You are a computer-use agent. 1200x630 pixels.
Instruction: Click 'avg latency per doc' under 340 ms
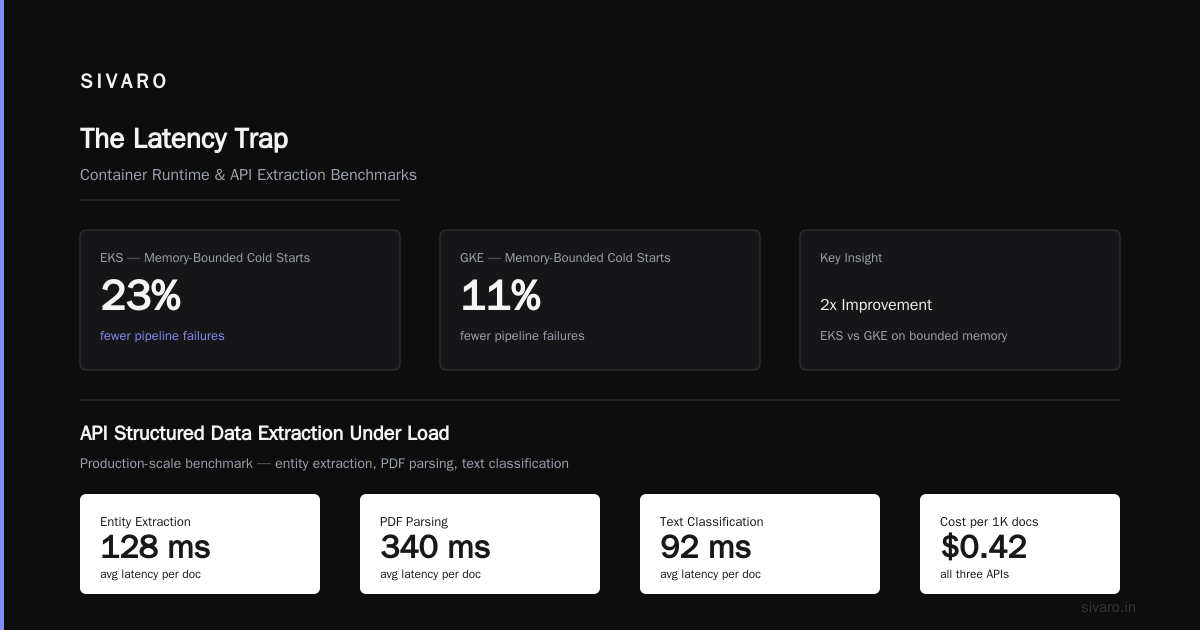coord(430,574)
